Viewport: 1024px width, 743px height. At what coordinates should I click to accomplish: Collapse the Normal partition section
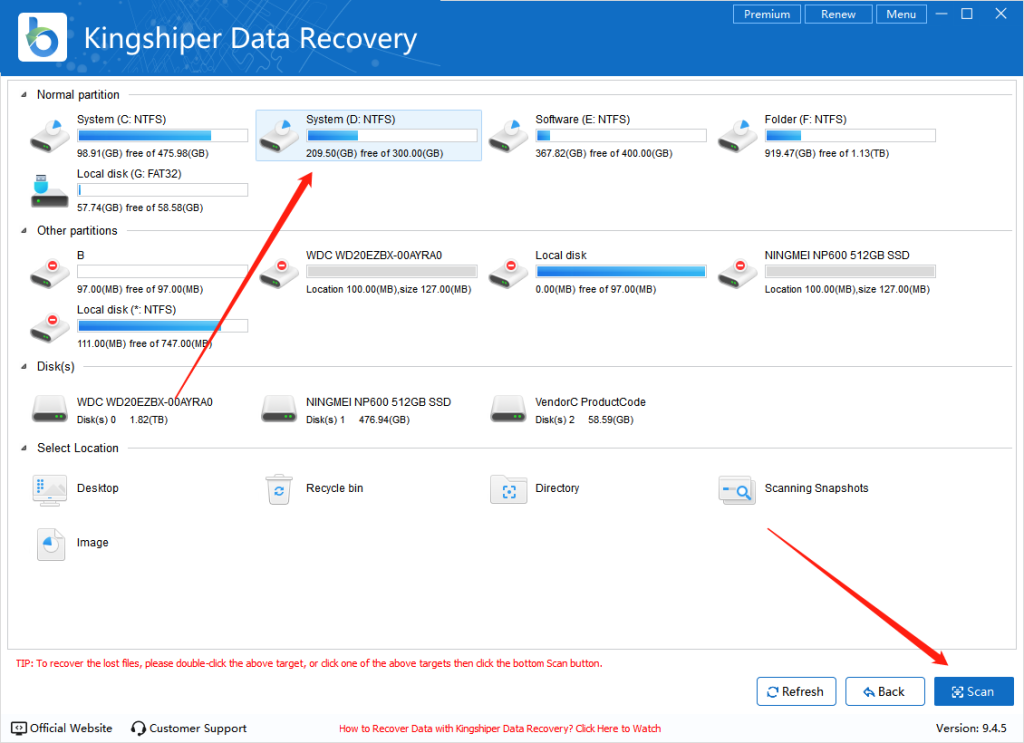click(24, 95)
